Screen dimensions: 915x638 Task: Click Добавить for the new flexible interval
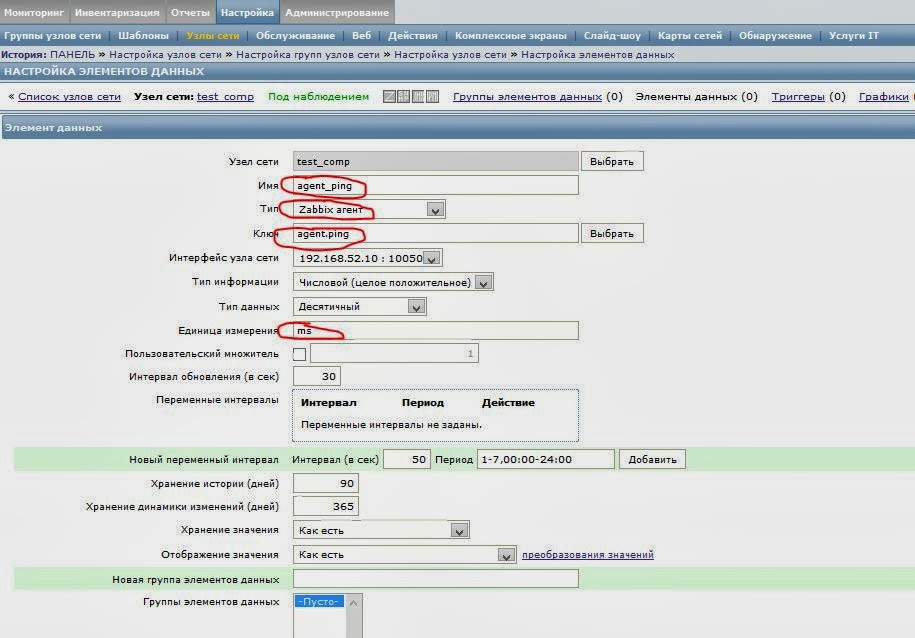[653, 458]
